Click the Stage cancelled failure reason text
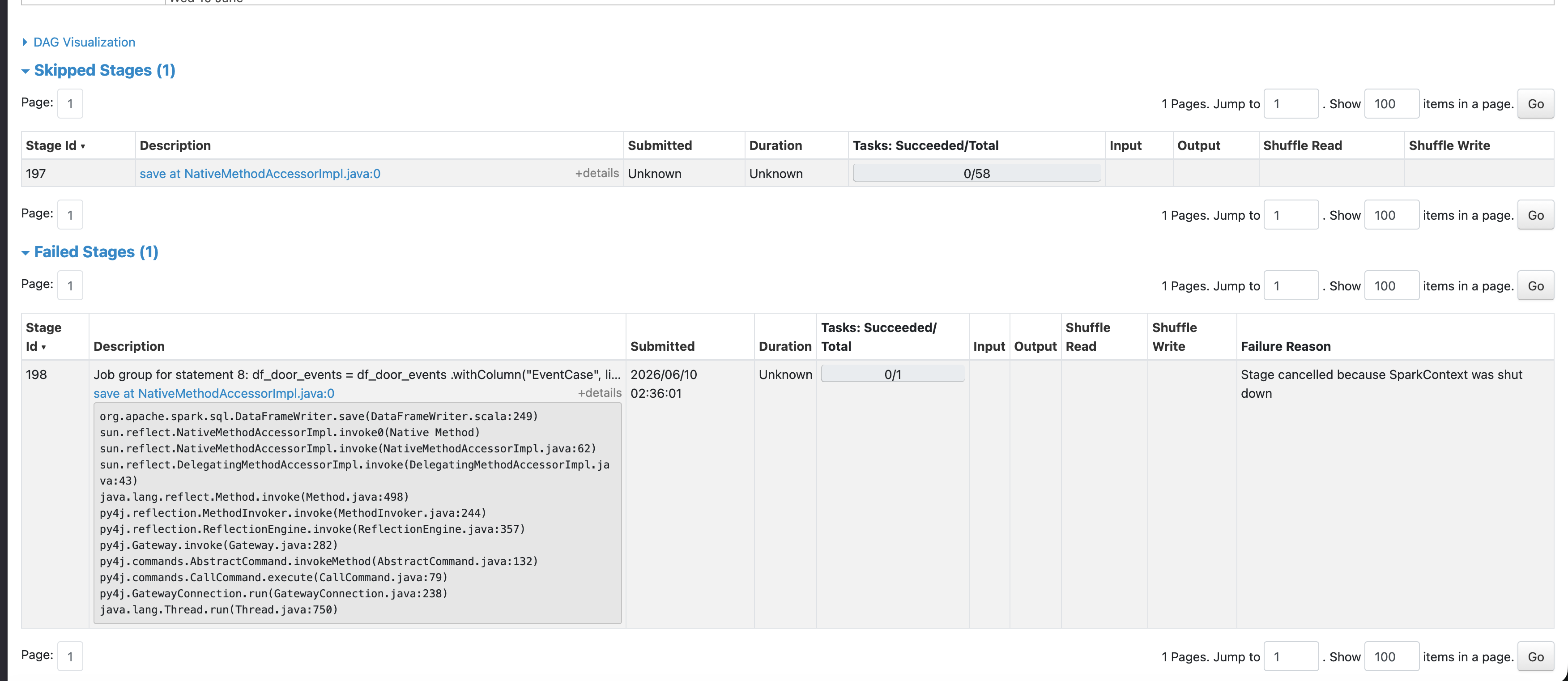 coord(1381,384)
